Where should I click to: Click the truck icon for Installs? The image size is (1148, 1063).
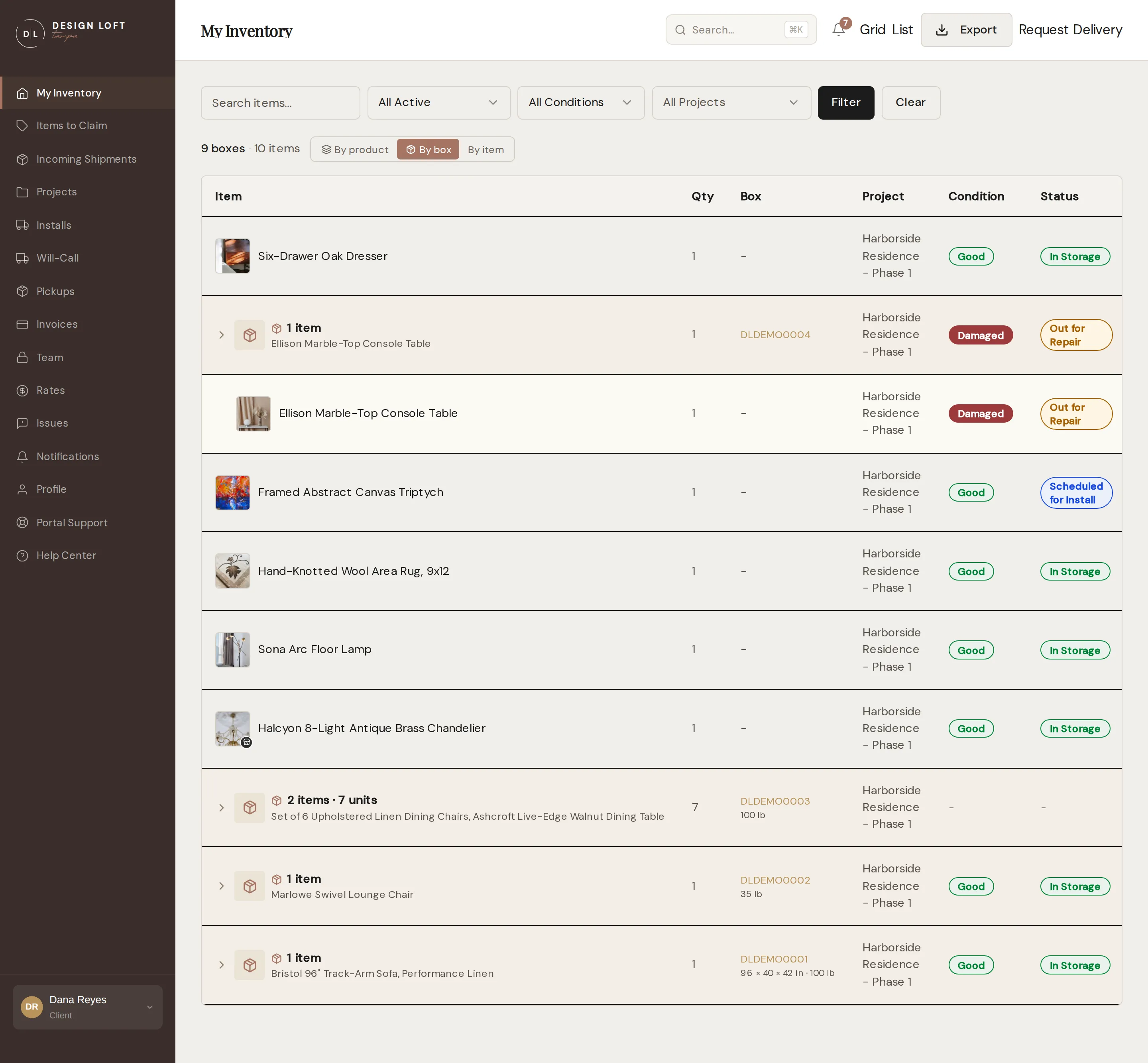pyautogui.click(x=22, y=226)
